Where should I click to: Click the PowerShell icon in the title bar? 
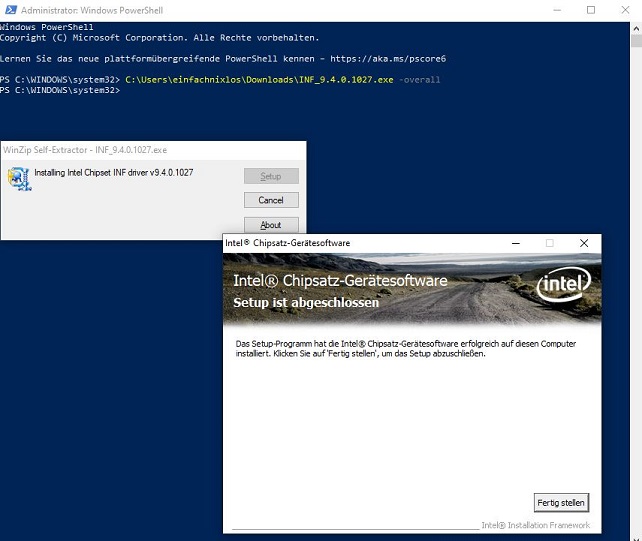[x=11, y=10]
